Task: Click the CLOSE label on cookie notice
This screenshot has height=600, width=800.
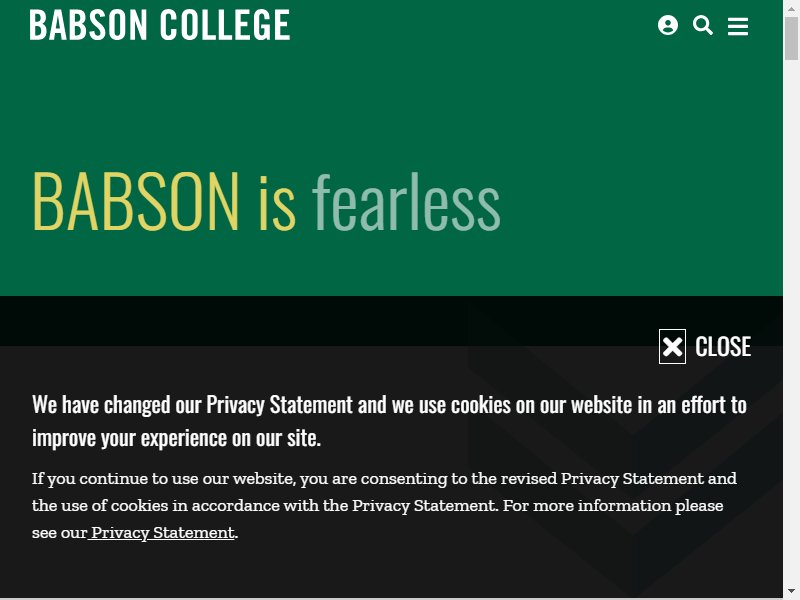Action: click(x=722, y=347)
